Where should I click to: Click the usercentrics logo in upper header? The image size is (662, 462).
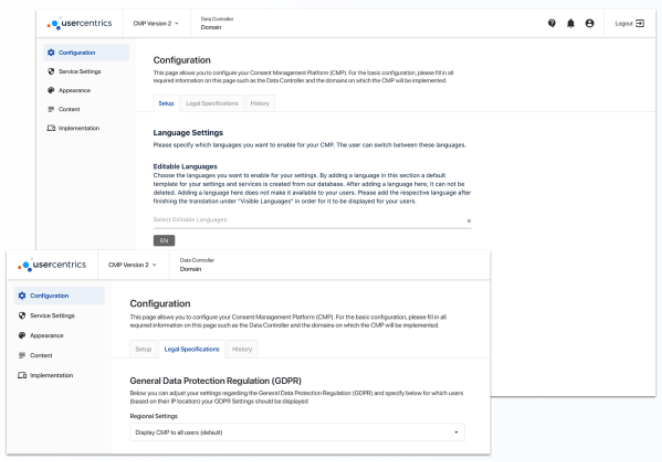click(x=79, y=23)
